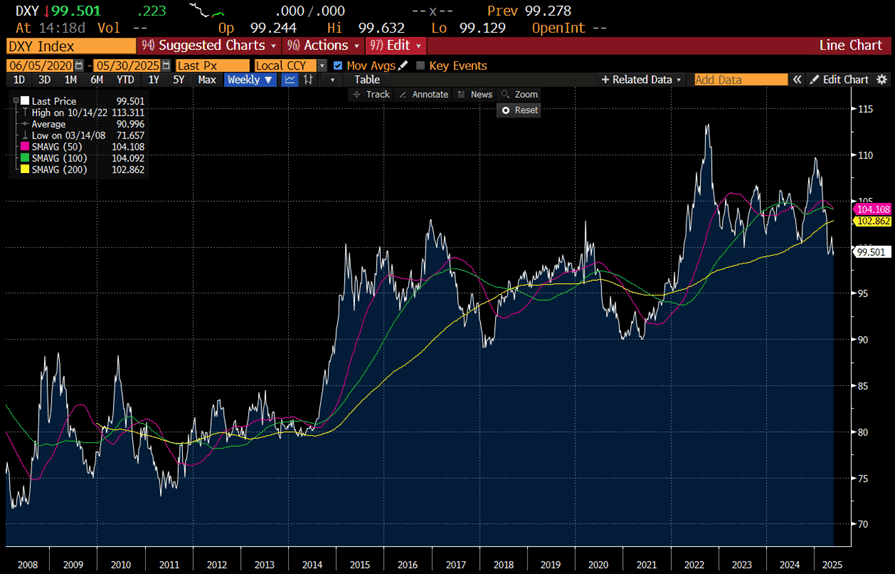Open the Suggested Charts menu
The height and width of the screenshot is (574, 895).
[209, 45]
